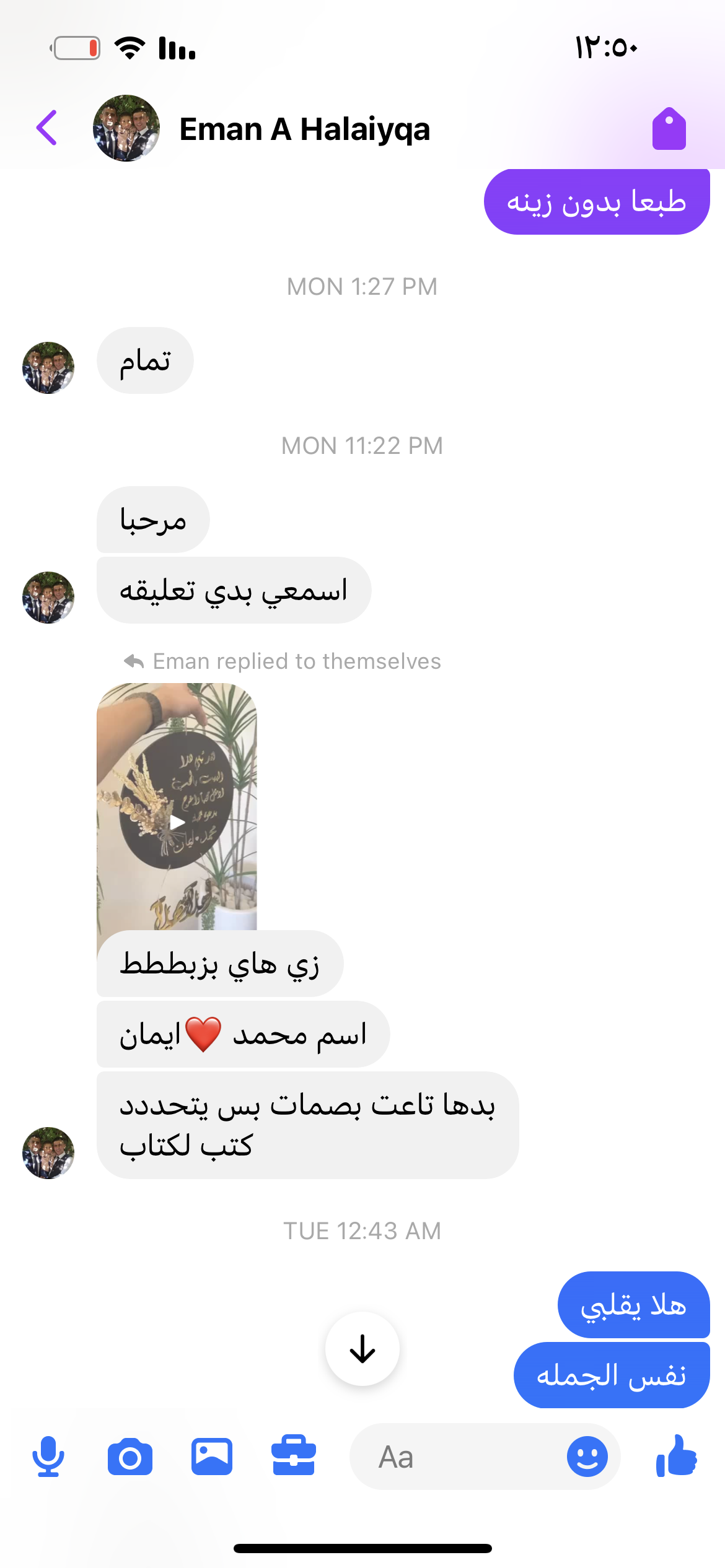Open Eman A Halaiyqa's profile picture in header
This screenshot has height=1568, width=725.
[x=126, y=128]
